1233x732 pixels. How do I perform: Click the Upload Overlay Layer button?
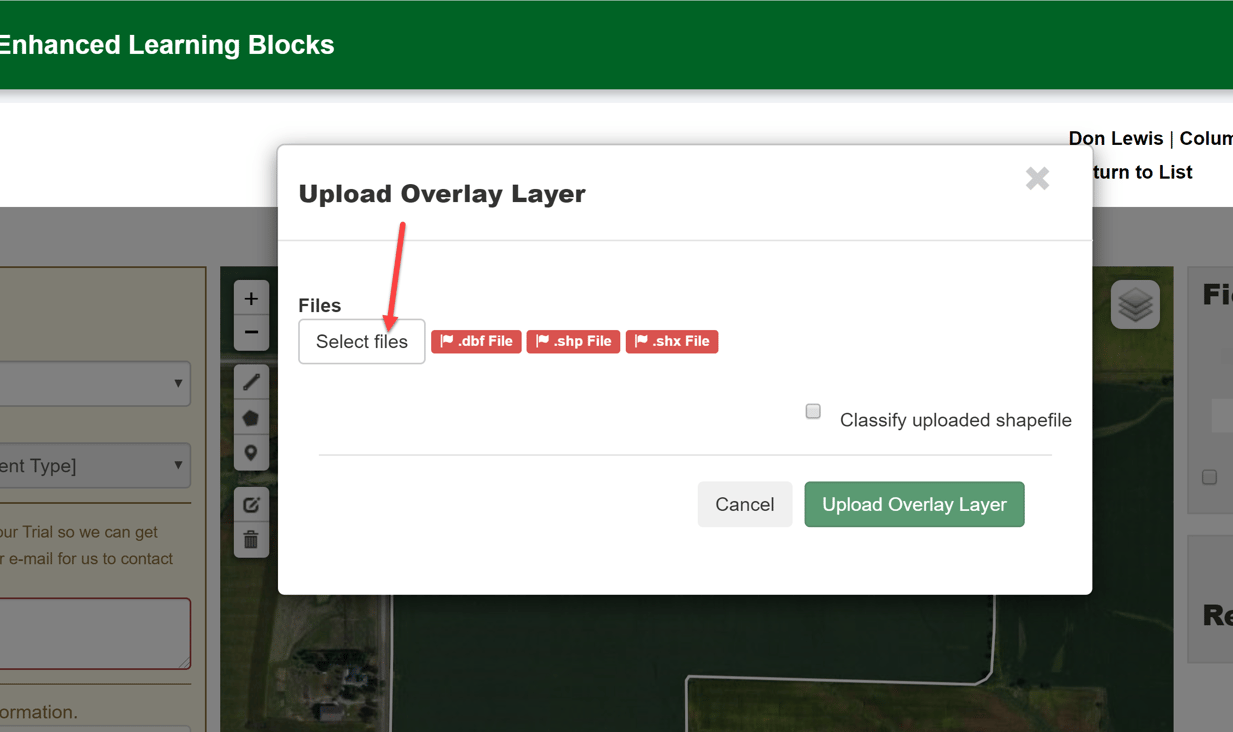click(913, 504)
